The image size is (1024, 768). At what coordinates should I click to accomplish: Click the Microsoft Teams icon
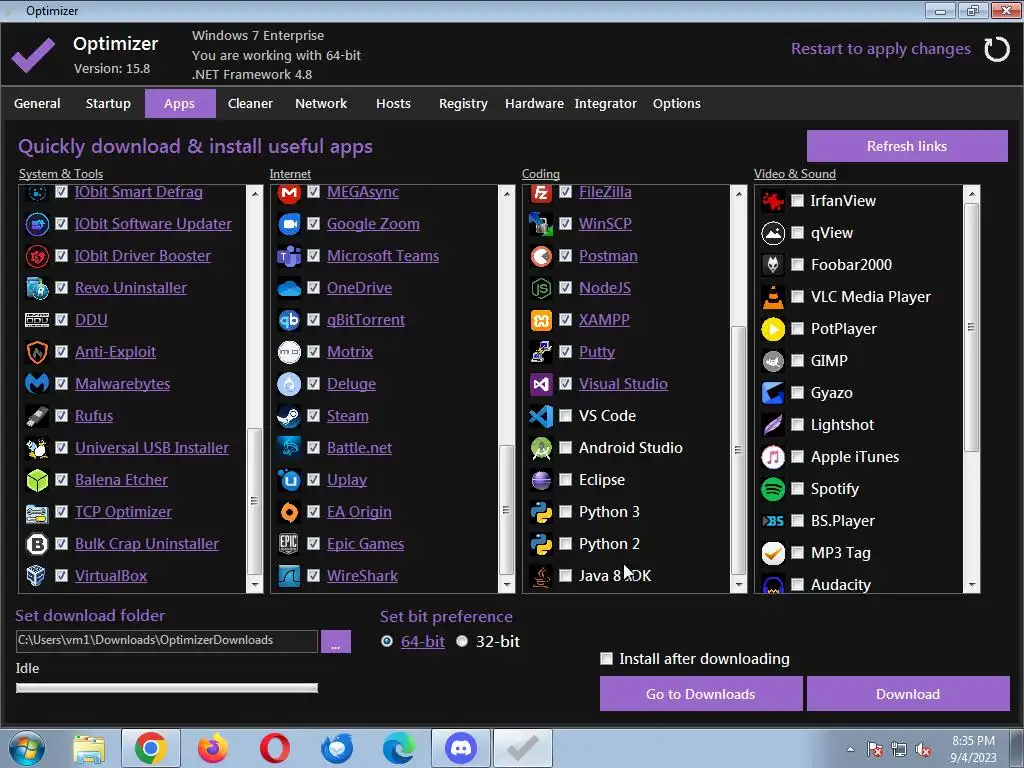(289, 256)
